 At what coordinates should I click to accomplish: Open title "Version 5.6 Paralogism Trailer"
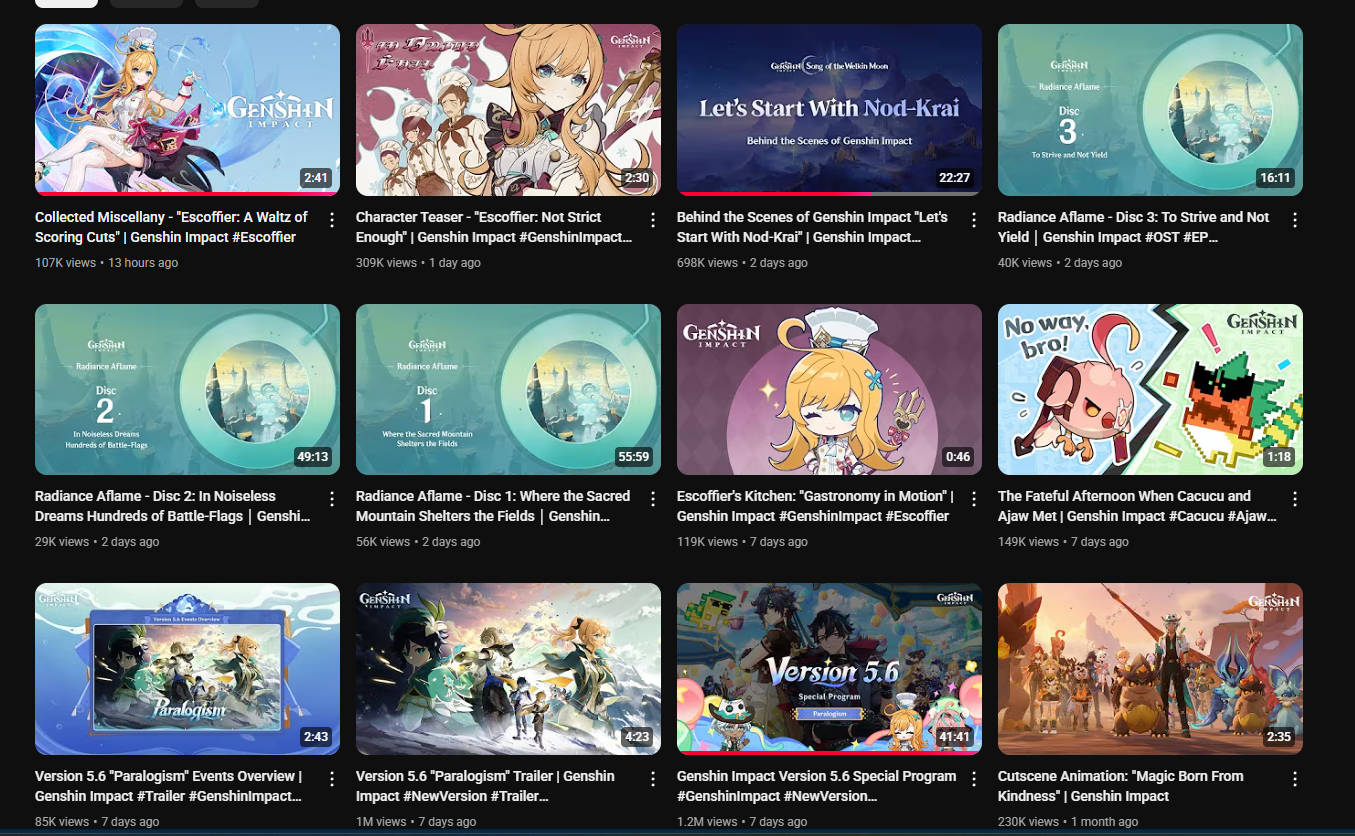click(485, 786)
